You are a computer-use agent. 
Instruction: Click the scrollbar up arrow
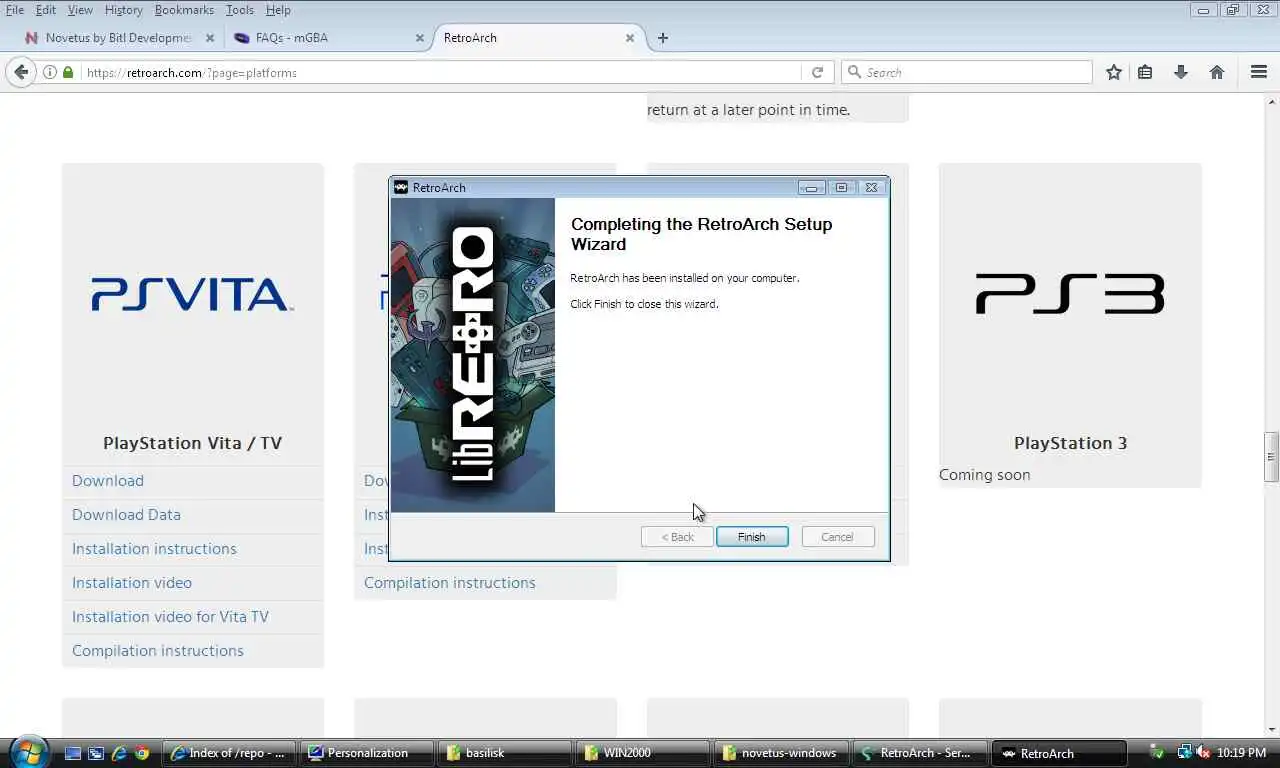[1272, 102]
